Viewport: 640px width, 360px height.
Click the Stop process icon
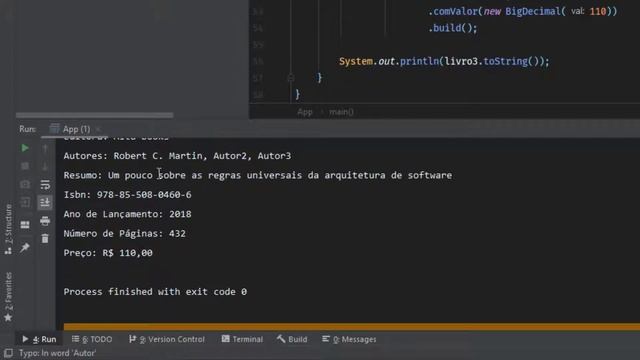coord(25,166)
